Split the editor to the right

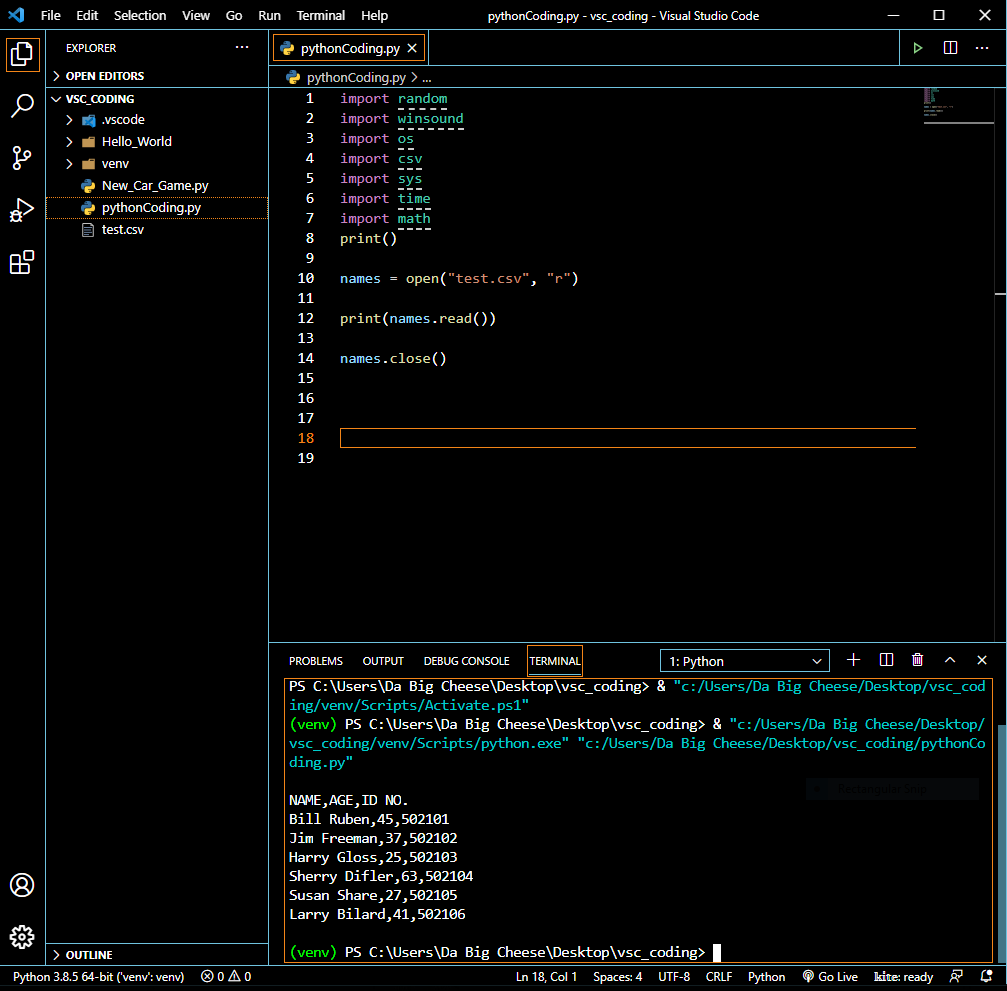tap(950, 48)
